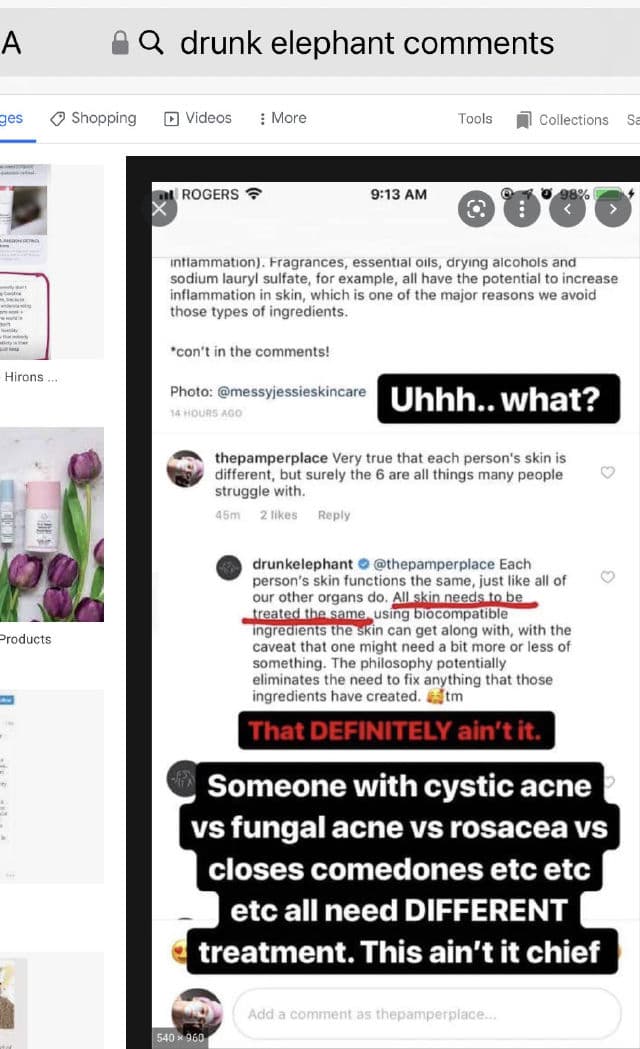Open the Tools search options
This screenshot has height=1049, width=640.
point(475,118)
